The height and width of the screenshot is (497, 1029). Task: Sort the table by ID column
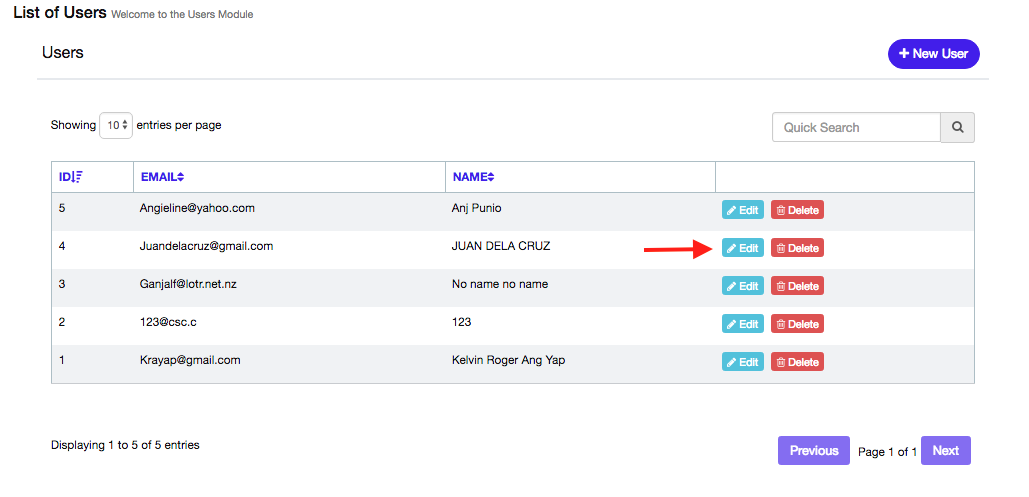click(71, 177)
